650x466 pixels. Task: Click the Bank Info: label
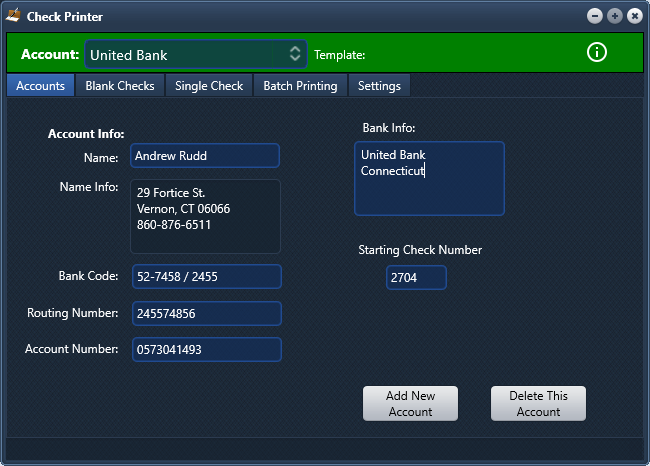click(389, 128)
